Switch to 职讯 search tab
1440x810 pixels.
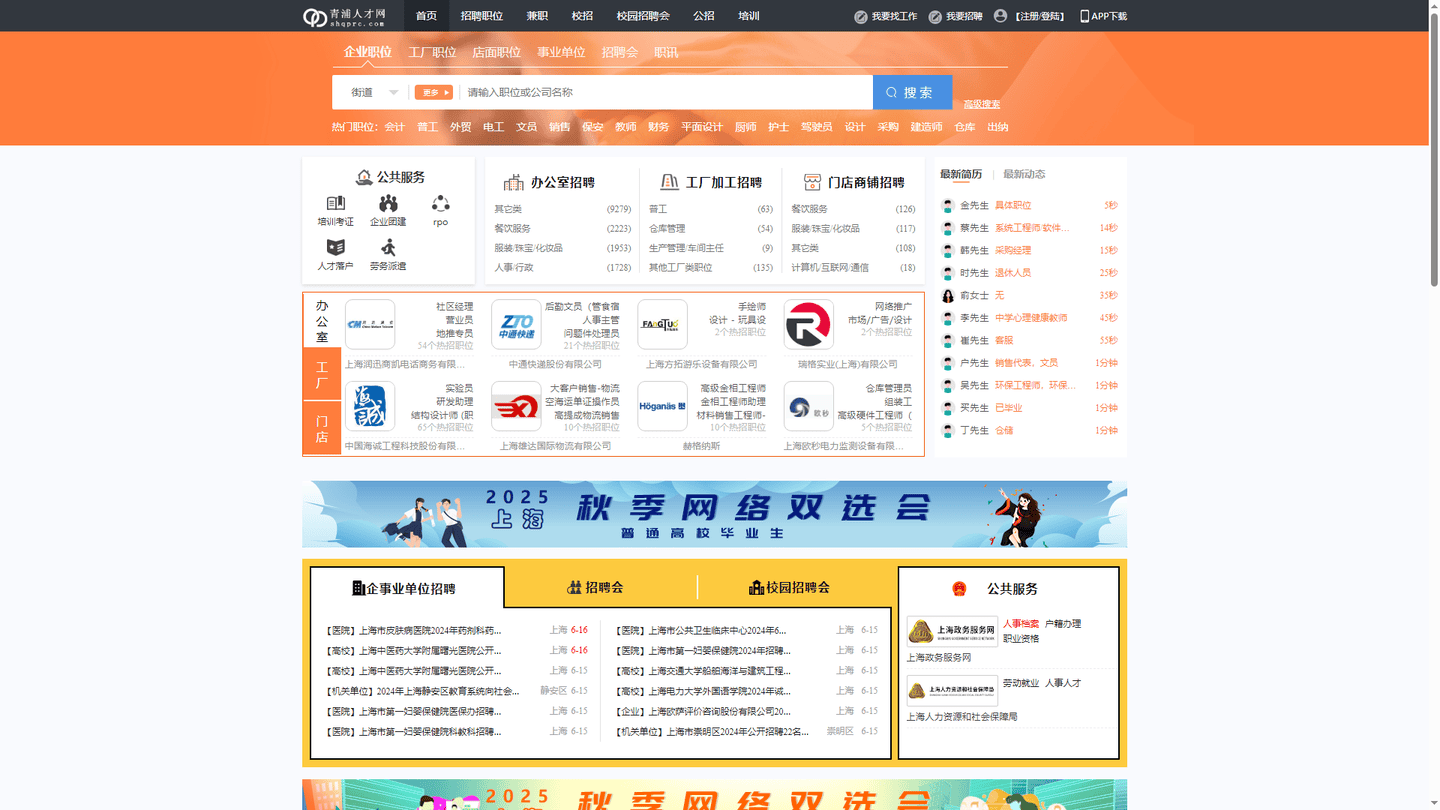pos(666,52)
